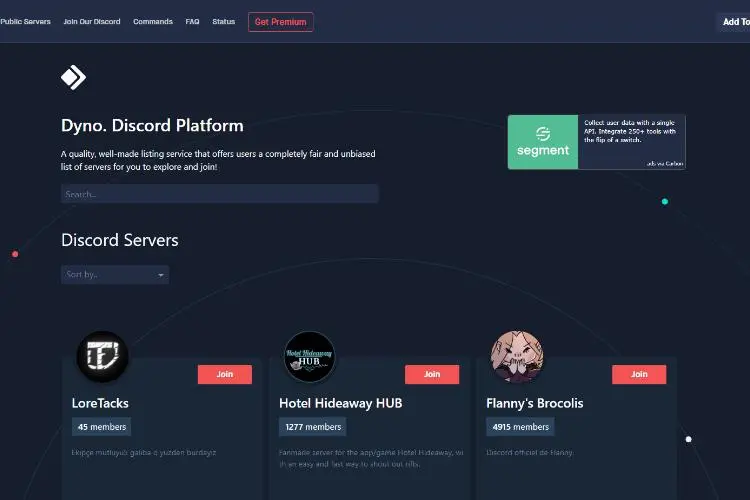Join the Flanny's Brocolis server
The width and height of the screenshot is (750, 500).
639,374
